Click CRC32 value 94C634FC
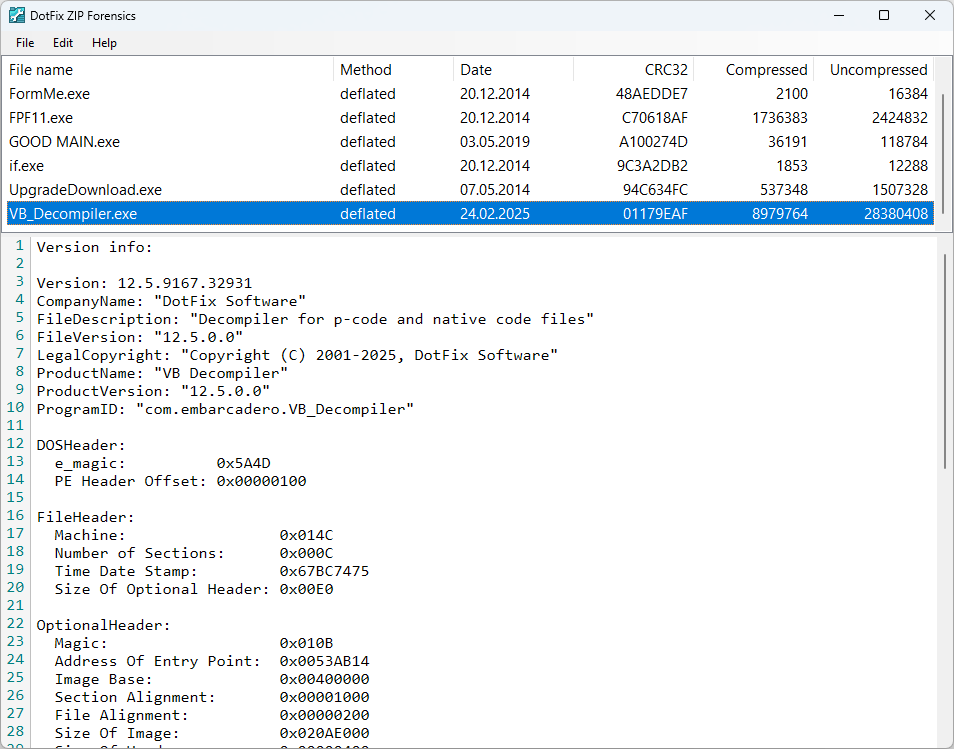This screenshot has width=954, height=749. click(x=655, y=190)
